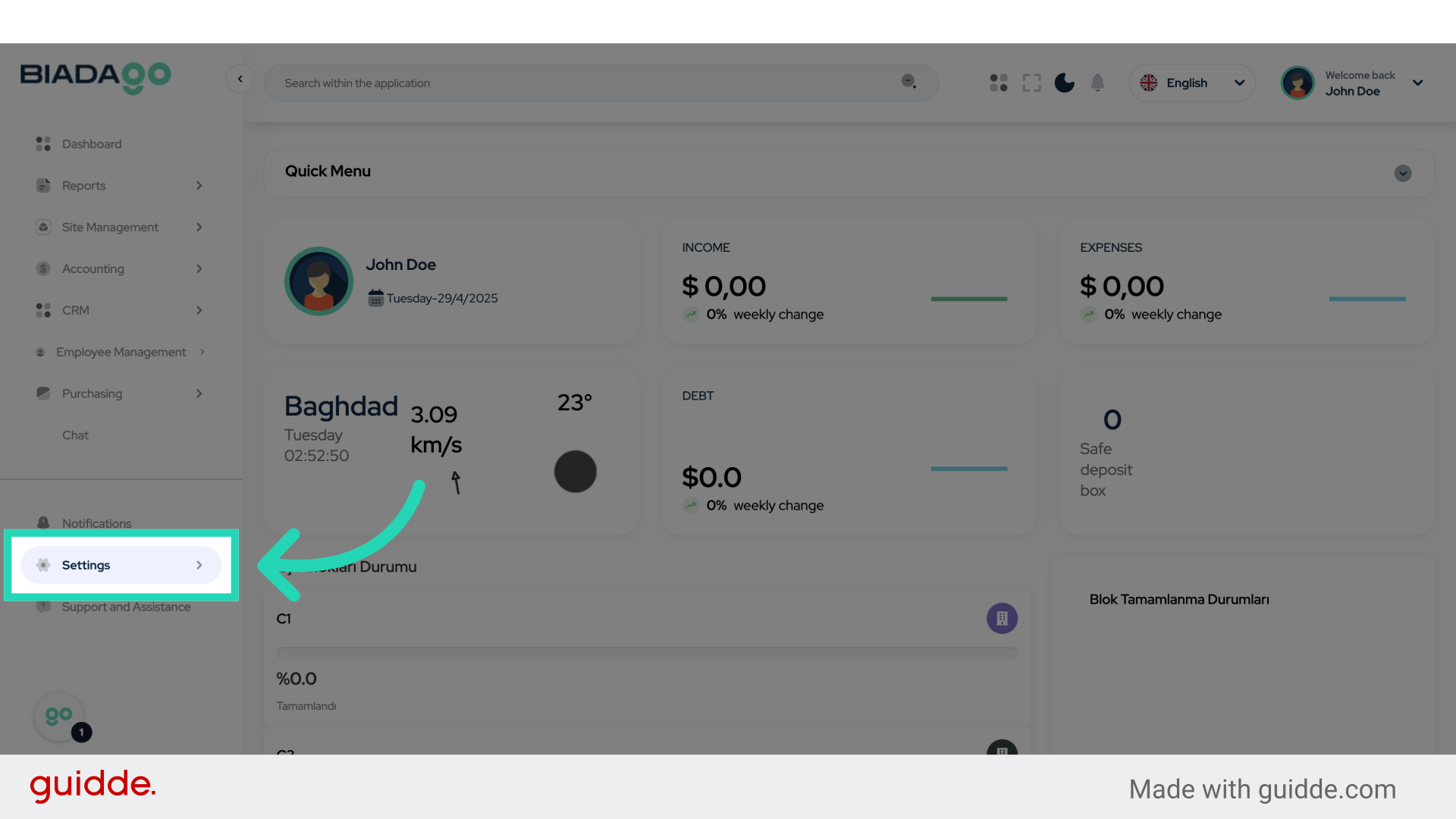Screen dimensions: 1456x819
Task: Click the search magnifier icon
Action: click(908, 82)
